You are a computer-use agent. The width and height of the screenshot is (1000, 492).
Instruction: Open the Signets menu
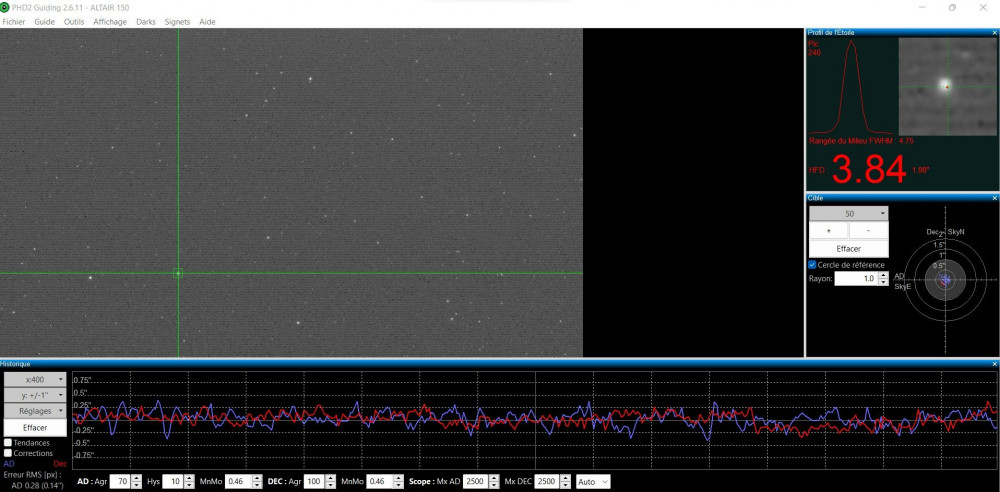[x=177, y=22]
